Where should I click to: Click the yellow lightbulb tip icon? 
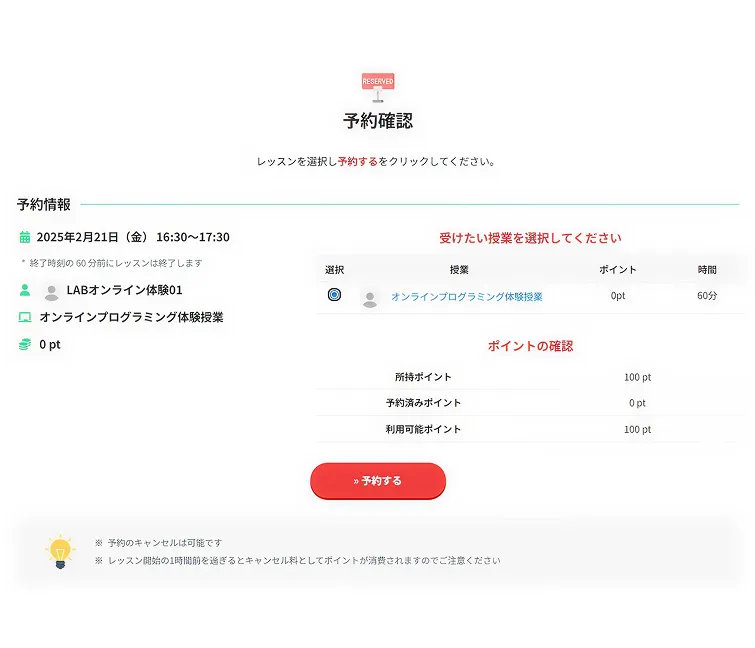click(x=60, y=550)
